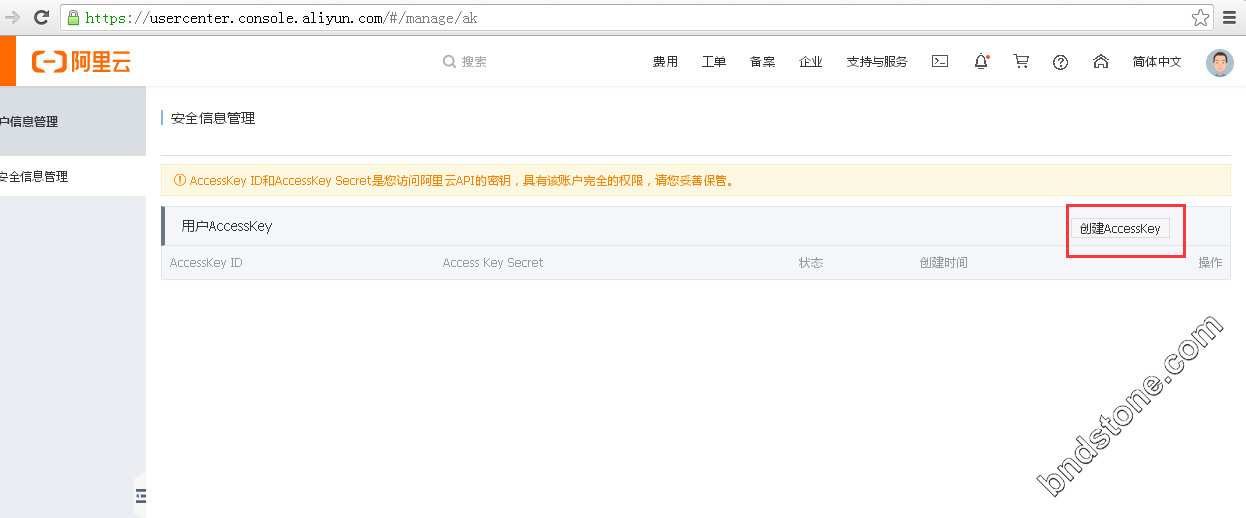Click the Aliyun logo
The height and width of the screenshot is (518, 1246).
(81, 62)
